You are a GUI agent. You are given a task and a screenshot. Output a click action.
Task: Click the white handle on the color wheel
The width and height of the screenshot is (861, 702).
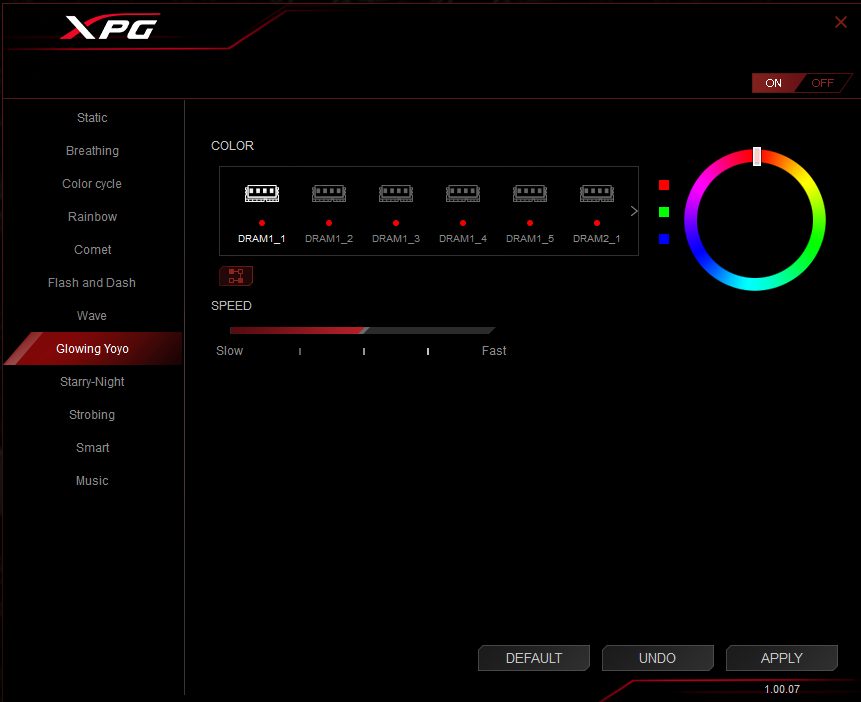757,156
